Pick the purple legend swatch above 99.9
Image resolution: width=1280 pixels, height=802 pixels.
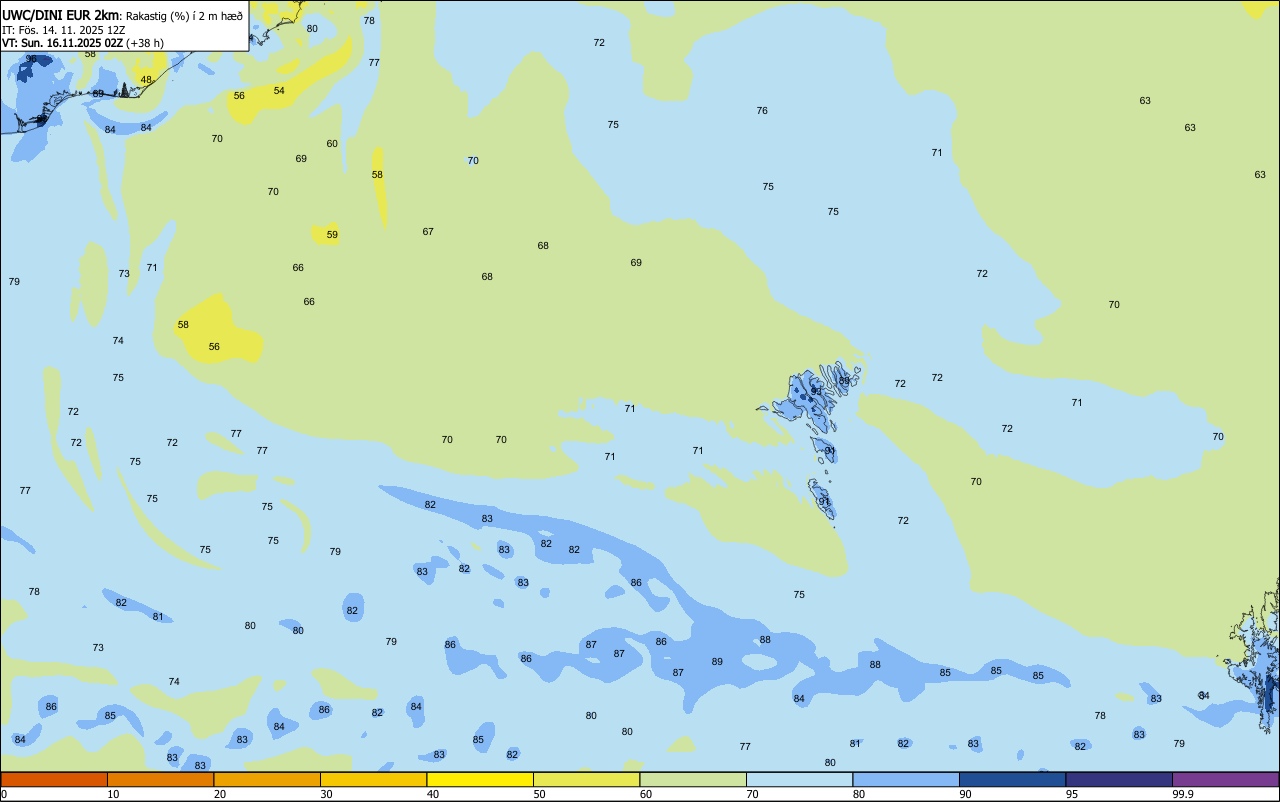[1225, 779]
